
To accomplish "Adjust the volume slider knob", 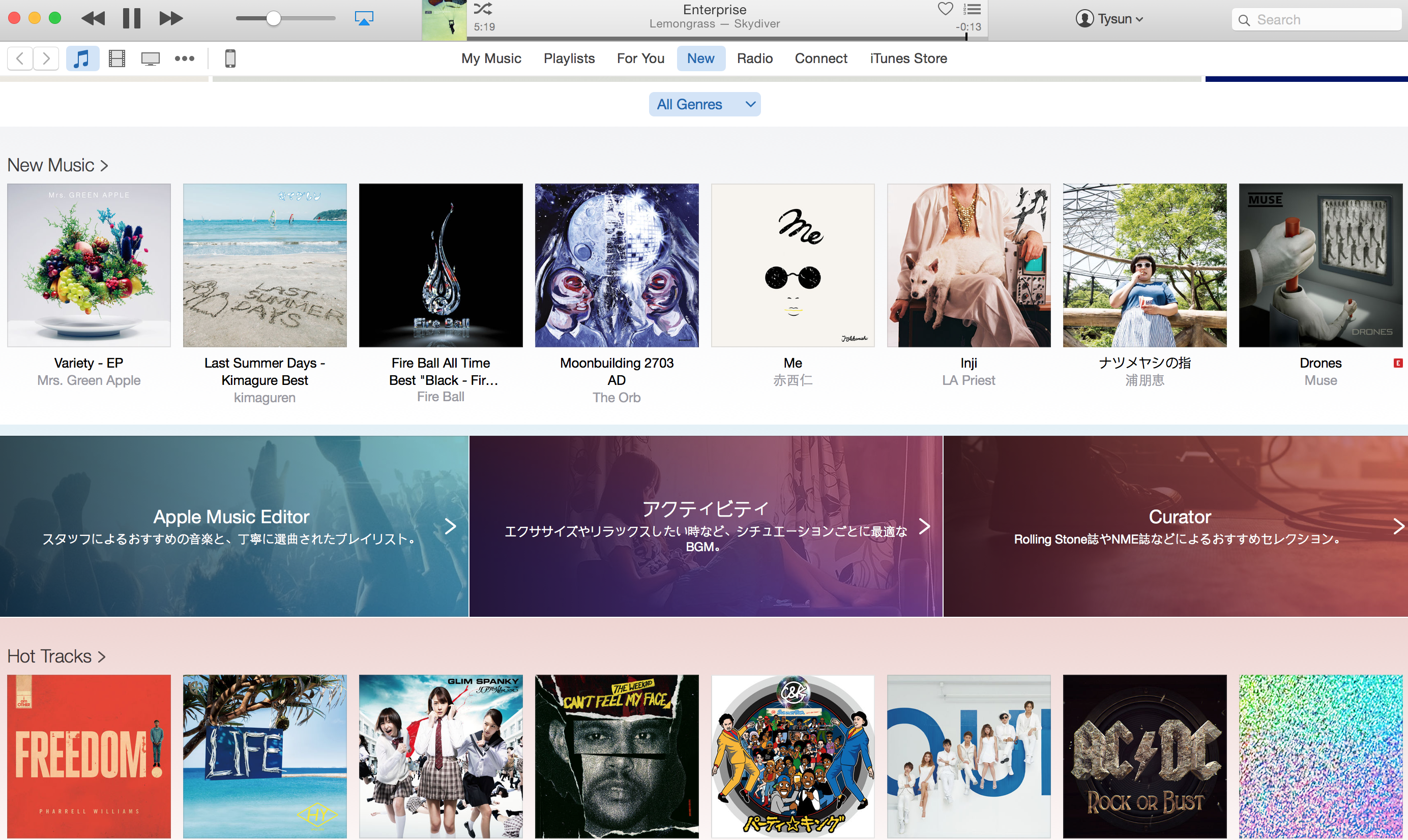I will (274, 19).
